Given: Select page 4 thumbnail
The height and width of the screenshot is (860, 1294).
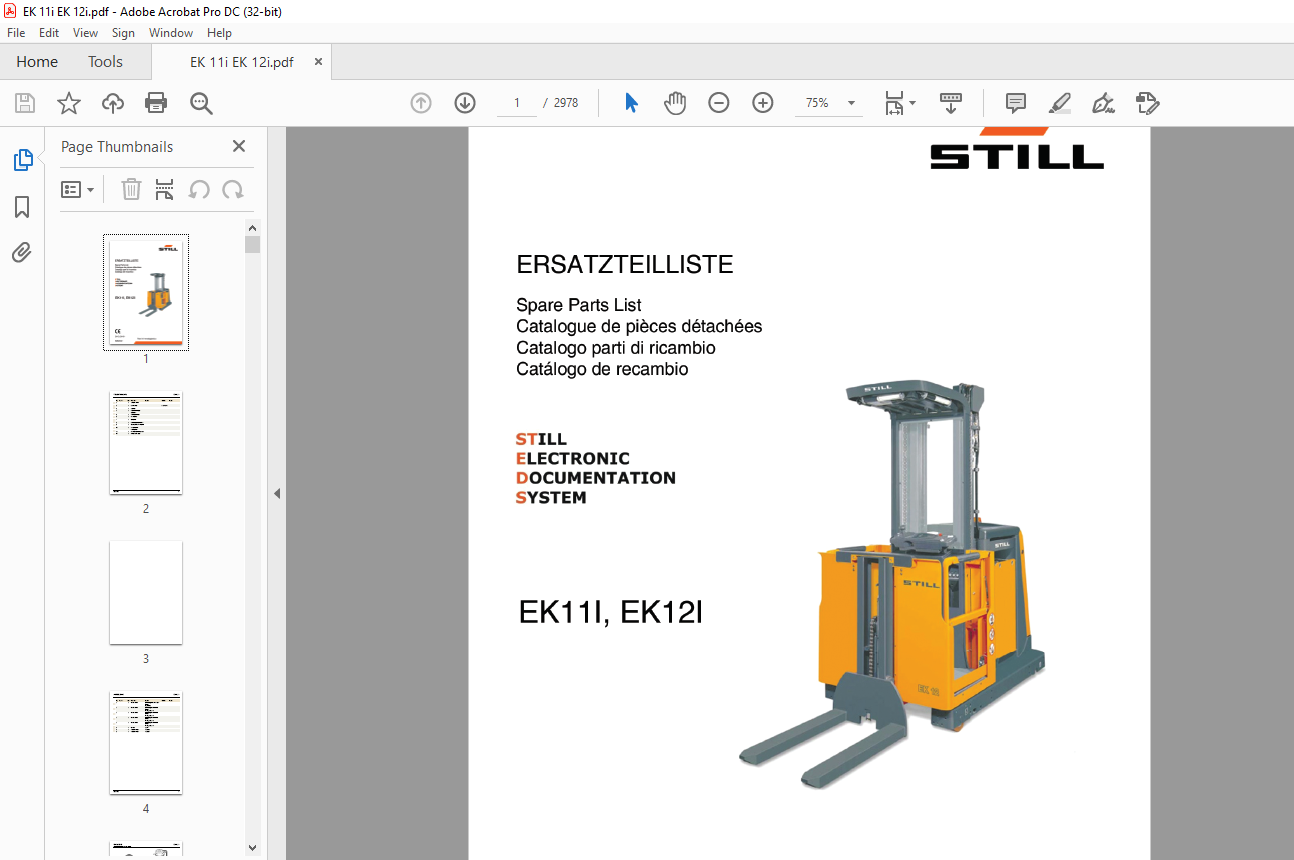Looking at the screenshot, I should 146,743.
